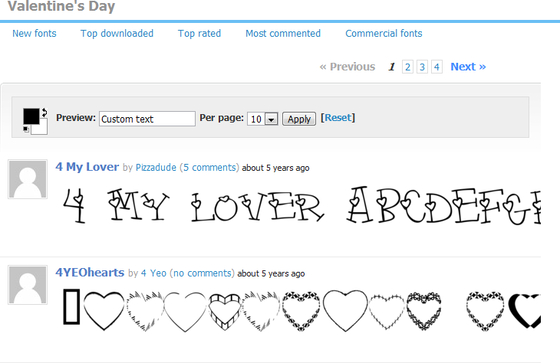560x363 pixels.
Task: Open Commercial fonts tab
Action: [x=384, y=33]
